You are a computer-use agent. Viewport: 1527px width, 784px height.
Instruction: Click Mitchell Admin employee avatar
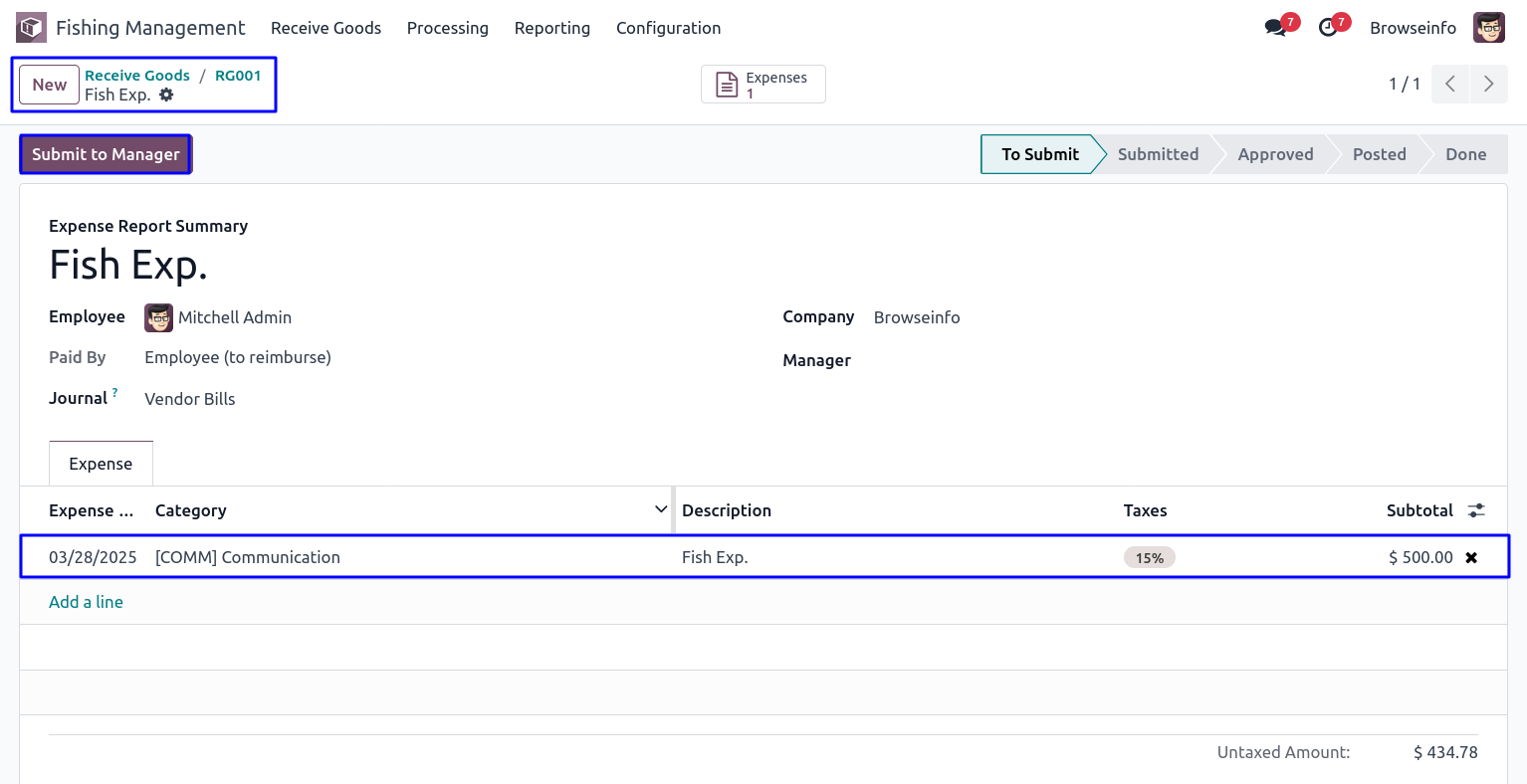pos(158,317)
